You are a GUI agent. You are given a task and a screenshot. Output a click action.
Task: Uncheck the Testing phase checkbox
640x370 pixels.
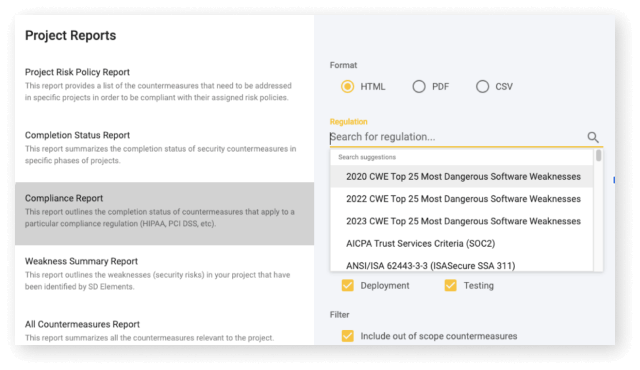pos(451,286)
